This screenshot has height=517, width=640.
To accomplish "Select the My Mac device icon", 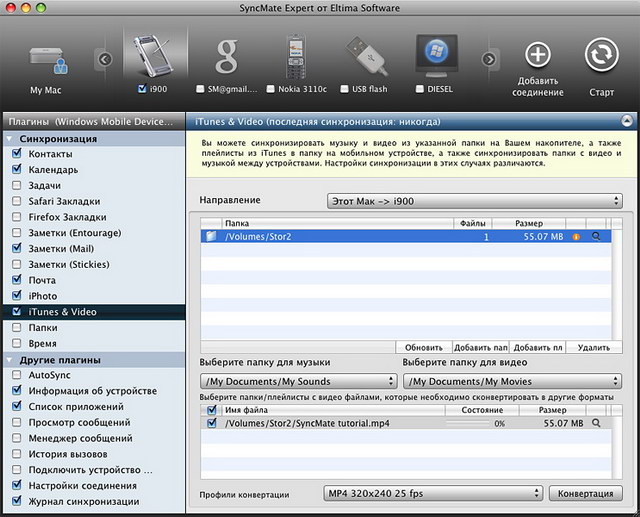I will [x=48, y=62].
